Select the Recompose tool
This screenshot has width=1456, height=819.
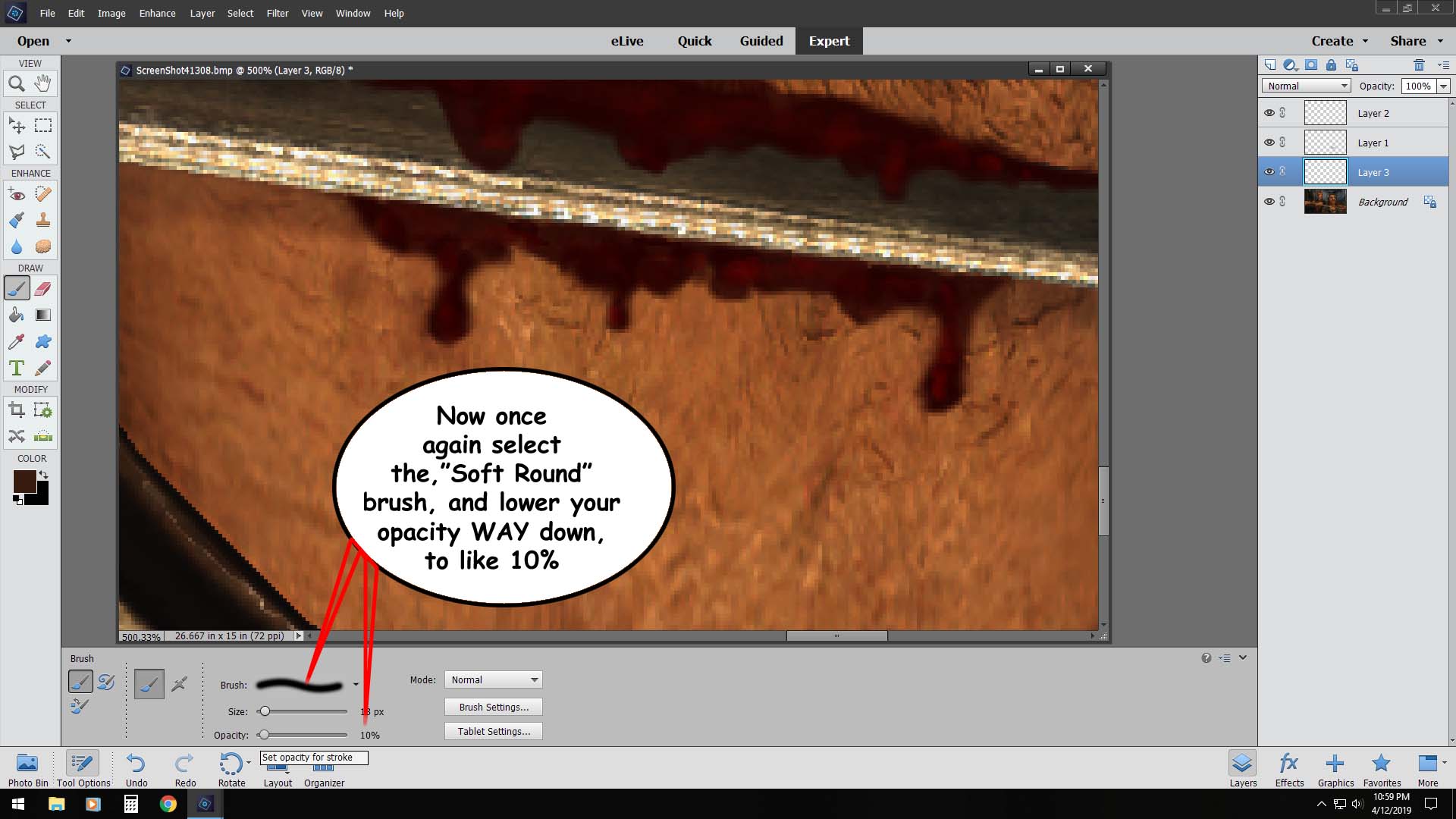[43, 410]
